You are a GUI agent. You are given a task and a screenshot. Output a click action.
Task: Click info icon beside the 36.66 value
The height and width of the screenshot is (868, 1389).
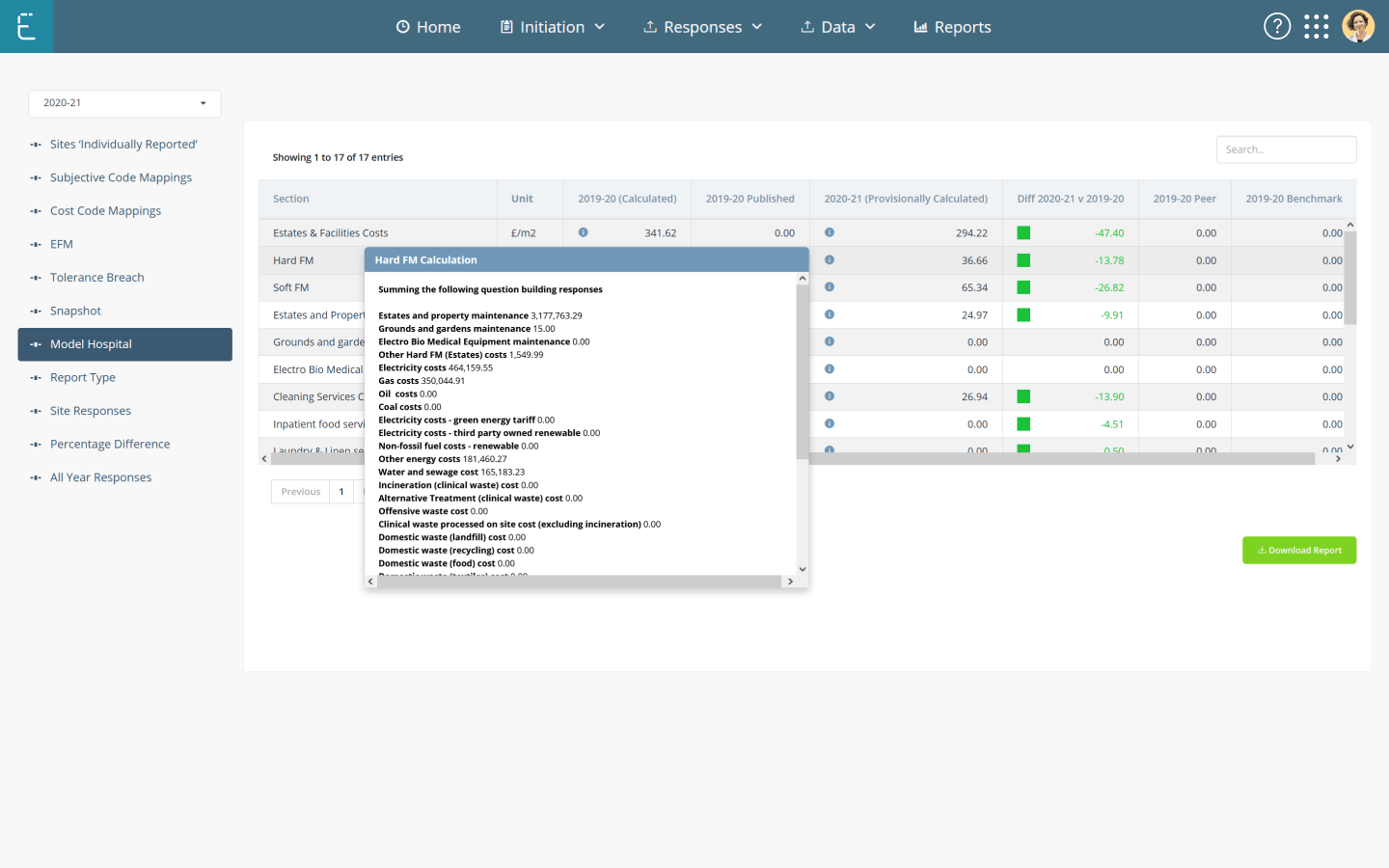(830, 260)
